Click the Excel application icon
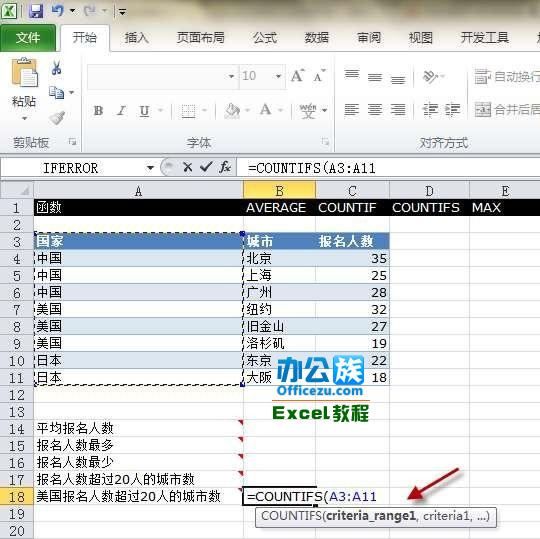Image resolution: width=540 pixels, height=539 pixels. pyautogui.click(x=9, y=11)
